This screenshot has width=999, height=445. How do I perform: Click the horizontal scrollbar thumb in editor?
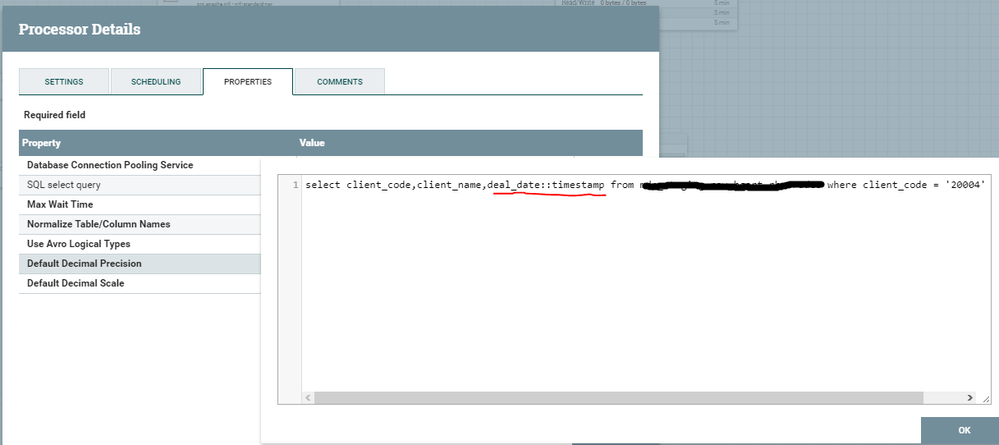click(619, 398)
